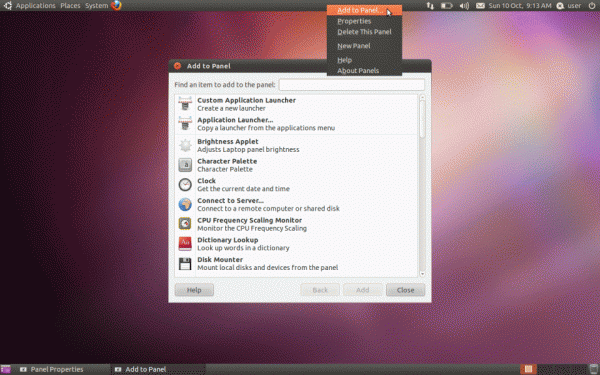Click the Connect to Server globe icon
This screenshot has height=375, width=600.
(185, 204)
